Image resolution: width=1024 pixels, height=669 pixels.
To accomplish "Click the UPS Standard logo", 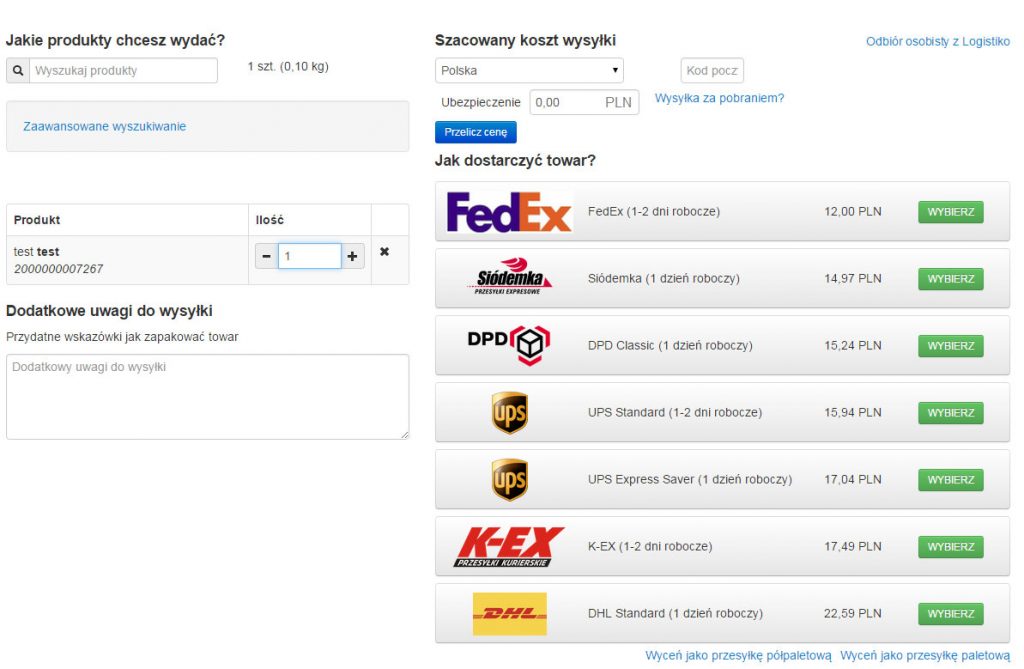I will (509, 412).
